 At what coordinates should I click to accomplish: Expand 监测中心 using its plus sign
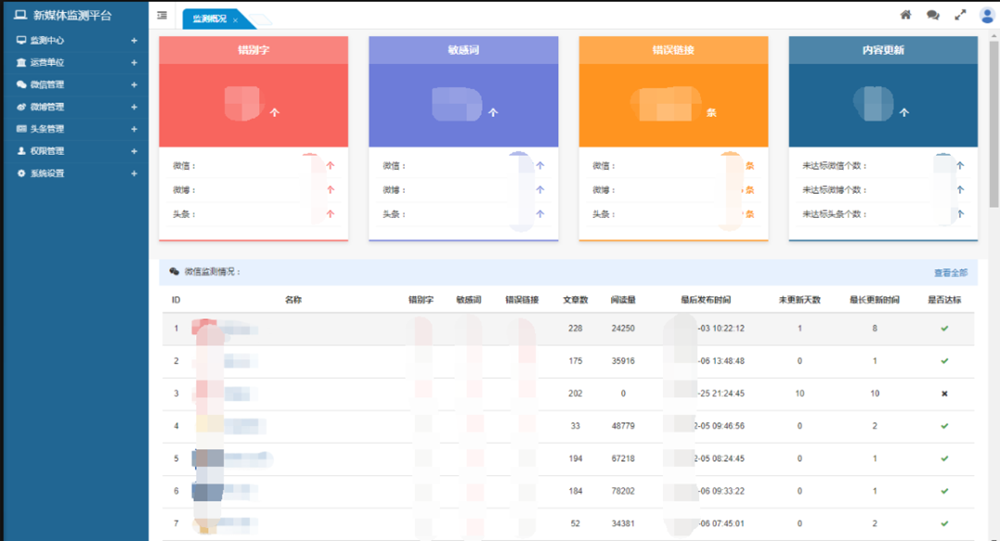134,41
